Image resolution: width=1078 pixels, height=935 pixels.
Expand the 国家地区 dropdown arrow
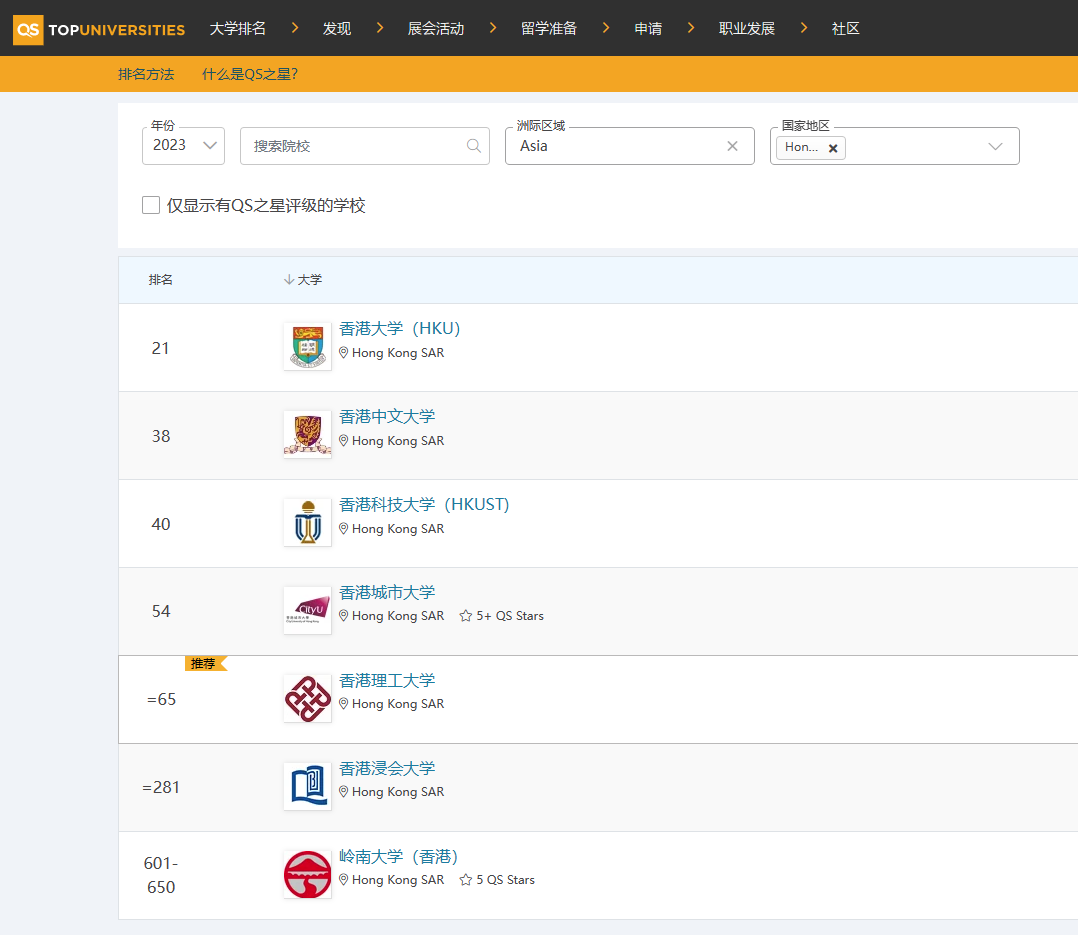click(x=995, y=146)
